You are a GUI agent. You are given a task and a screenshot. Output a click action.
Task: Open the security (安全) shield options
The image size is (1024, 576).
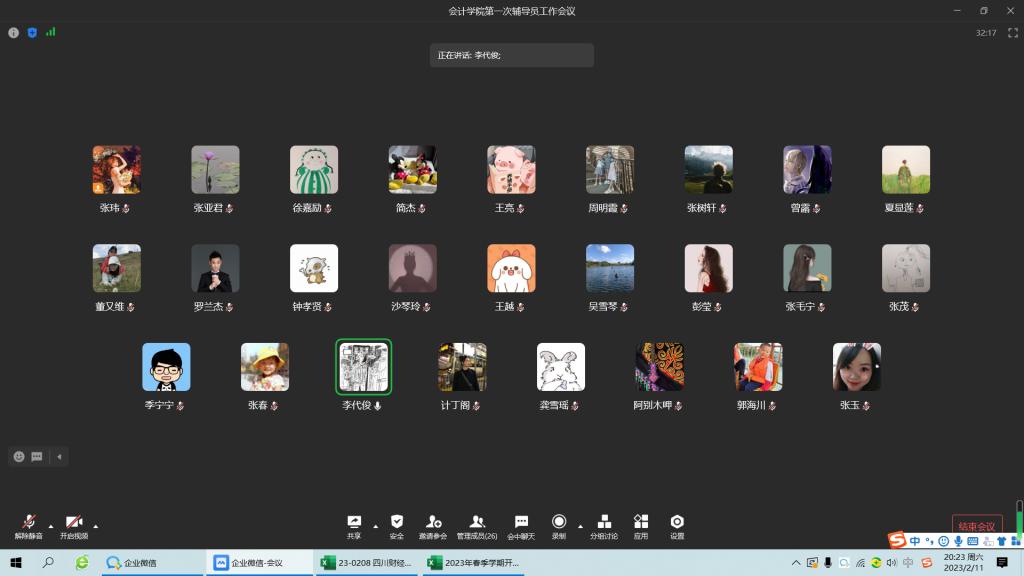pyautogui.click(x=397, y=522)
